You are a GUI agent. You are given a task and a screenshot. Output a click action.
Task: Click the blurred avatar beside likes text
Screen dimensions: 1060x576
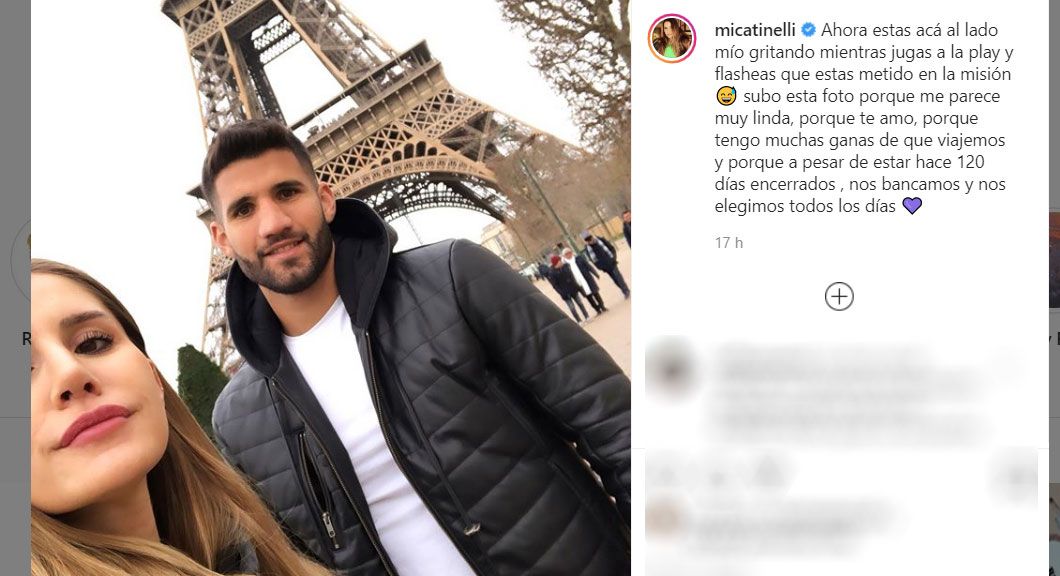[x=664, y=519]
